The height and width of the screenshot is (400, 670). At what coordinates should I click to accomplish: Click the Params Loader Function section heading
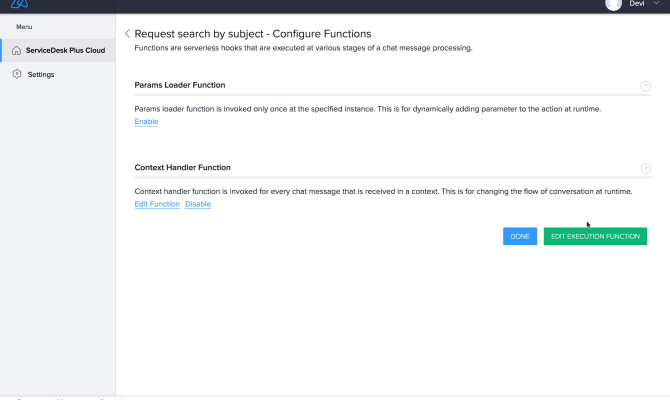tap(180, 85)
